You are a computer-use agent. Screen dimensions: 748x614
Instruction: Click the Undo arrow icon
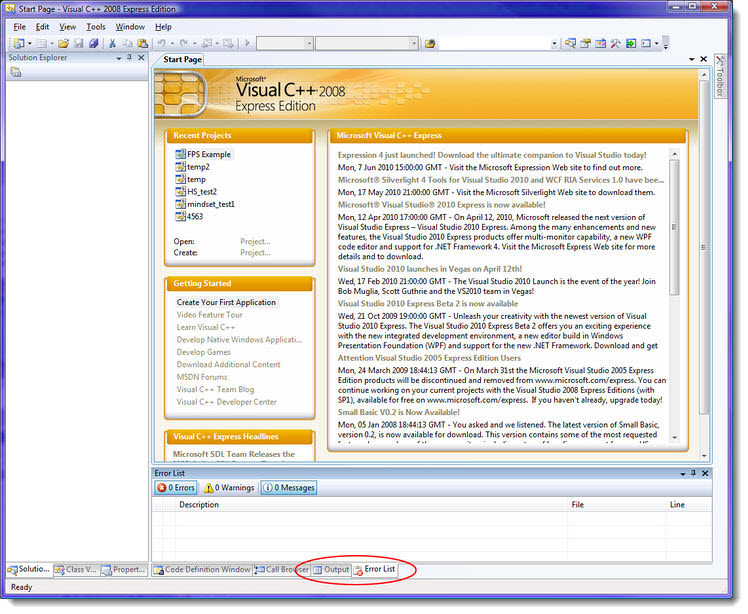pos(162,43)
